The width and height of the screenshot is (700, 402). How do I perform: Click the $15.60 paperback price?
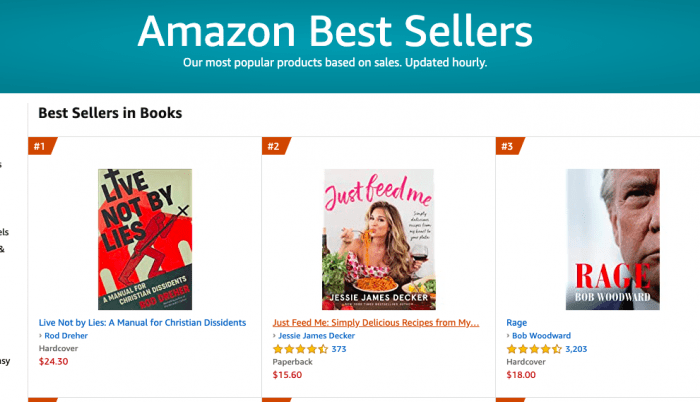pos(288,375)
